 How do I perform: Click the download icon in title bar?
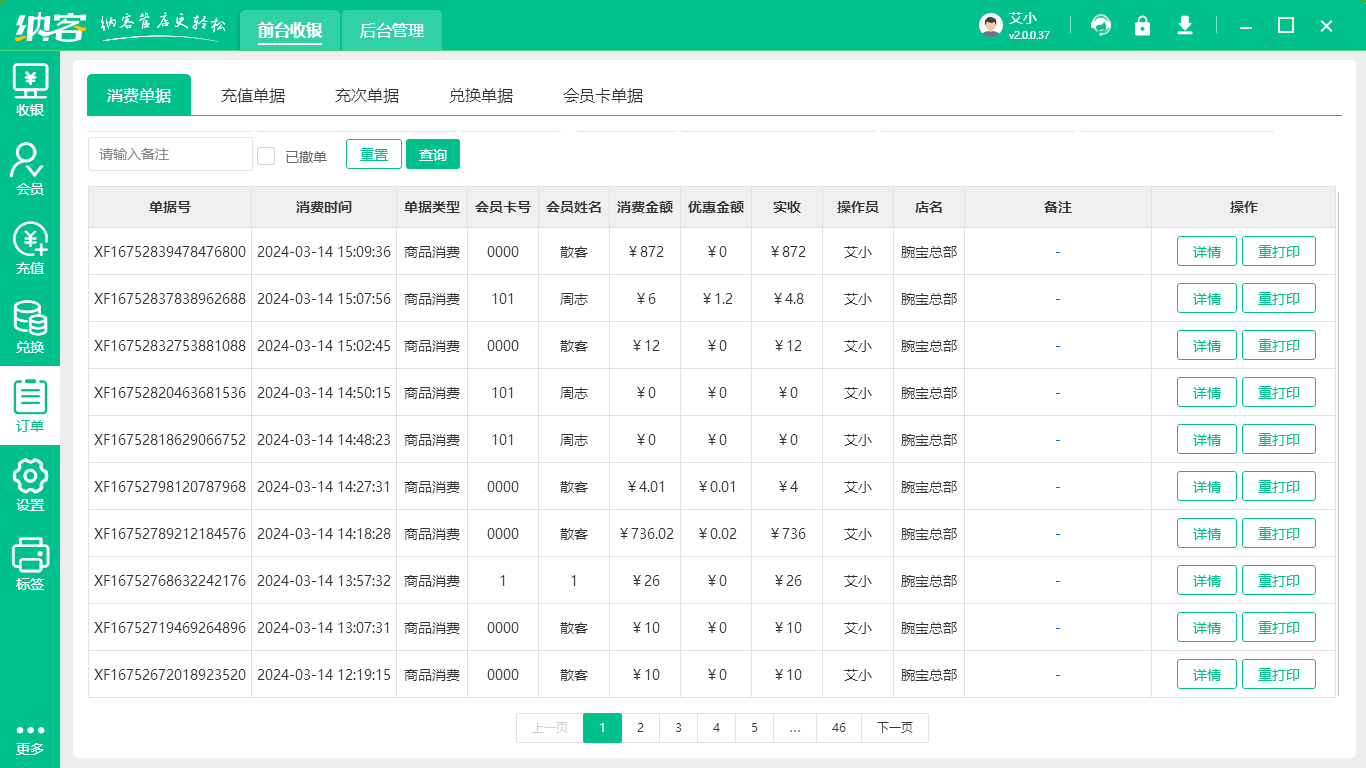click(x=1185, y=26)
